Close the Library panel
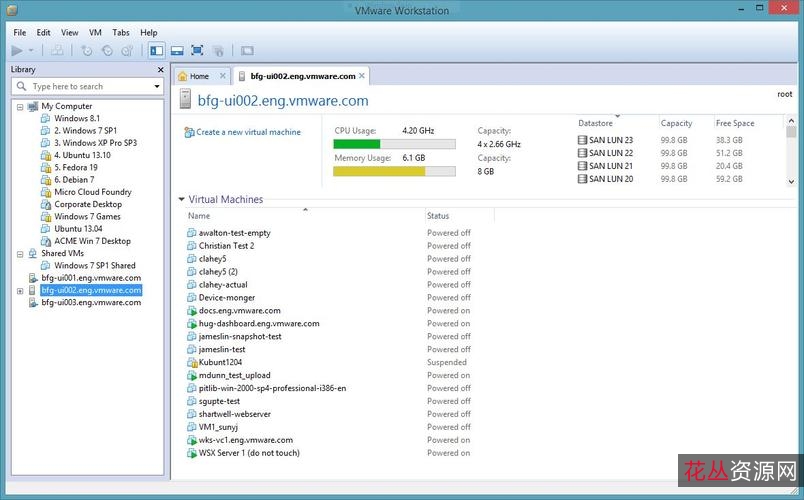The height and width of the screenshot is (500, 804). (x=160, y=70)
